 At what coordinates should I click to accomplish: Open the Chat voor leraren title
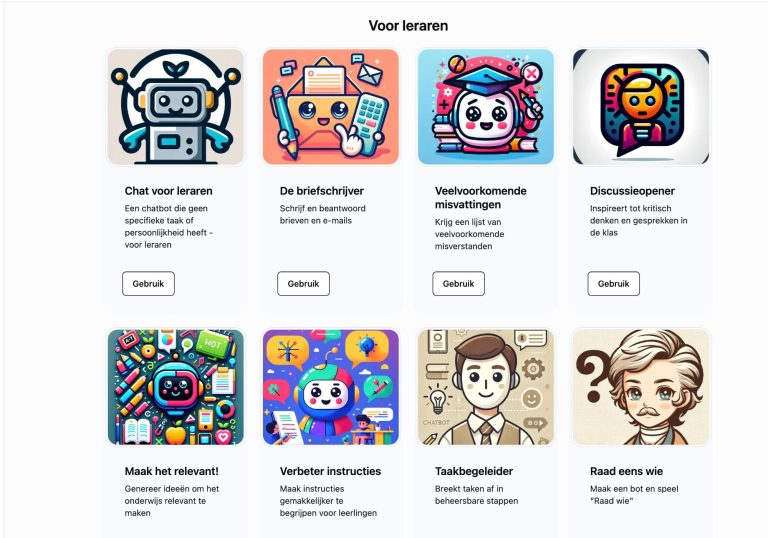(168, 191)
